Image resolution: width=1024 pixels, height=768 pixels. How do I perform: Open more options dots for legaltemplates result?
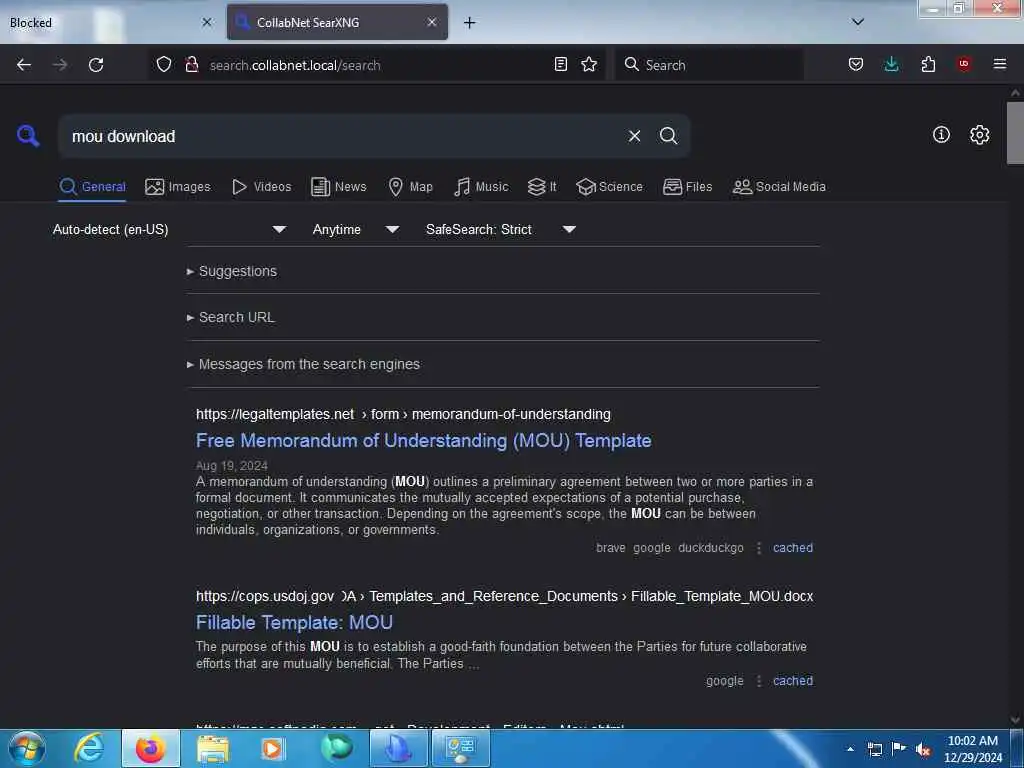(x=759, y=548)
